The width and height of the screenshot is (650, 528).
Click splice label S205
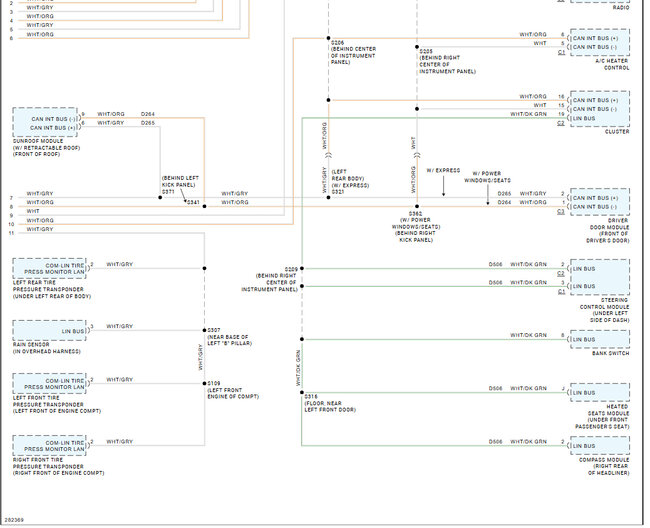(x=426, y=51)
